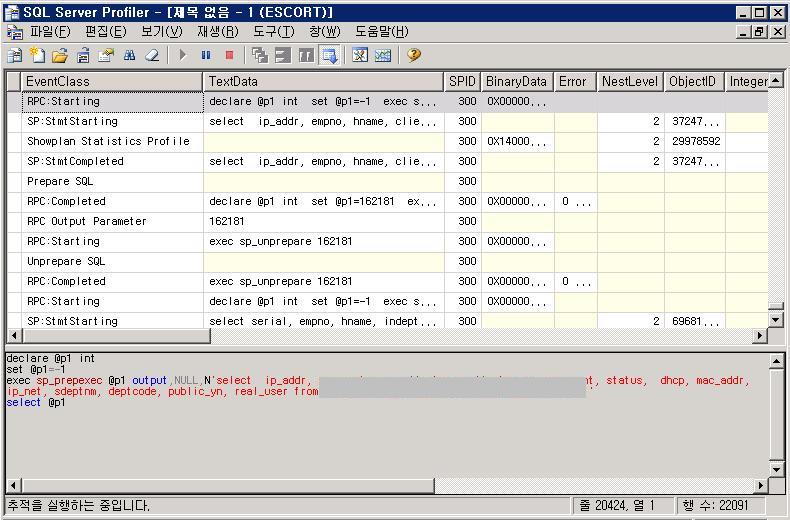Image resolution: width=790 pixels, height=520 pixels.
Task: Open the 재생(R) menu
Action: click(x=218, y=32)
